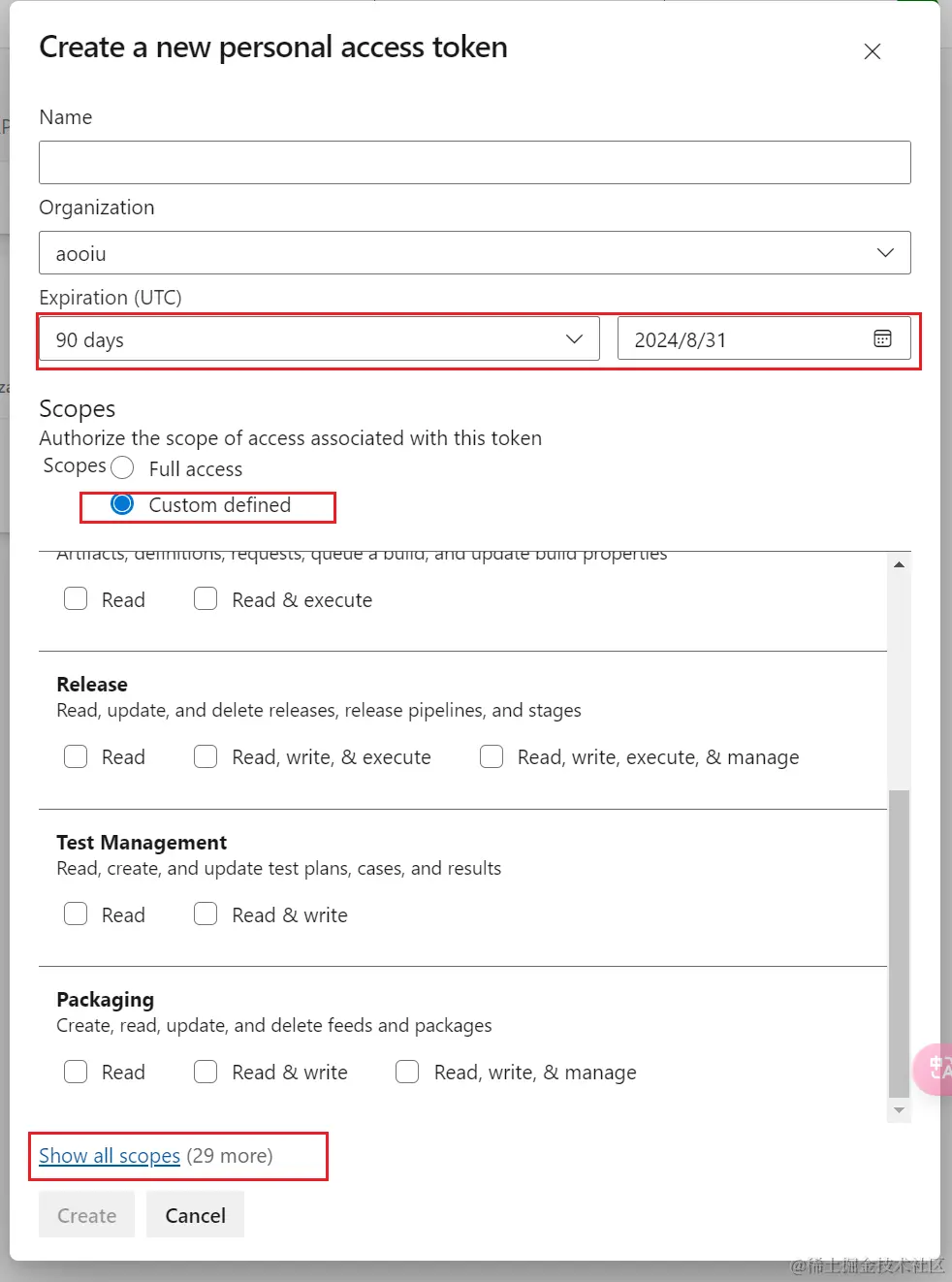Open the 90 days expiration dropdown
952x1282 pixels.
point(319,339)
